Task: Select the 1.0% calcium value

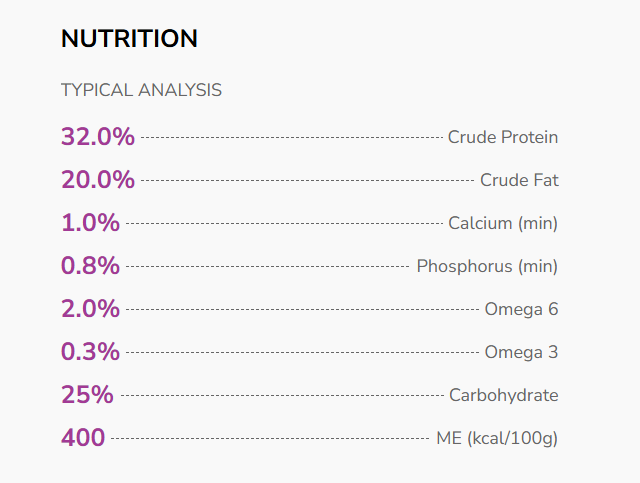Action: 90,223
